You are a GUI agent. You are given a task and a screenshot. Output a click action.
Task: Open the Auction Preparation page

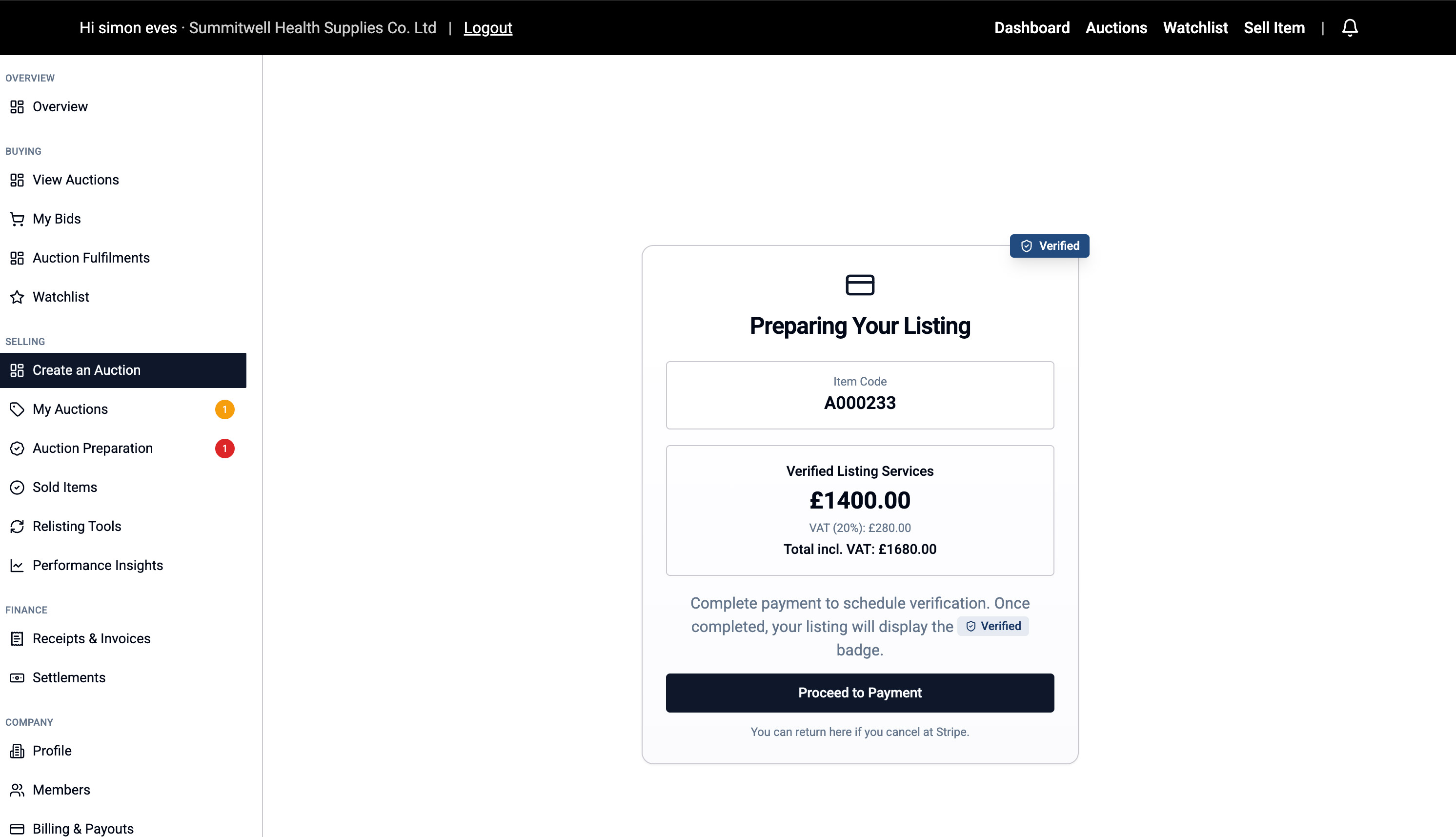[93, 449]
